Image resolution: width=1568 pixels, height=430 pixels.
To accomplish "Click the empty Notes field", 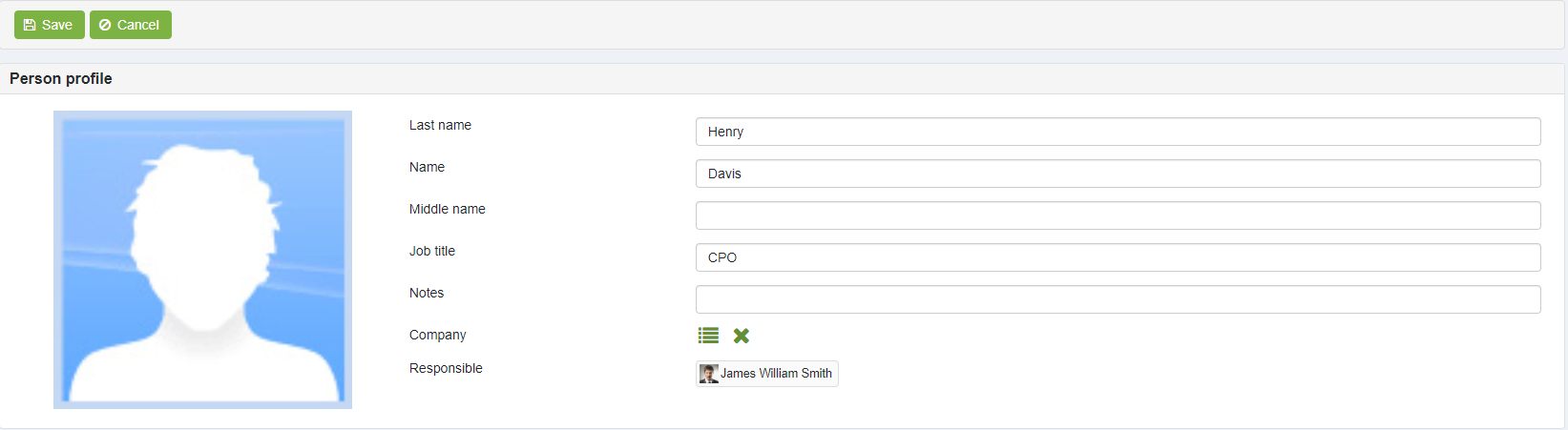I will [x=1119, y=299].
